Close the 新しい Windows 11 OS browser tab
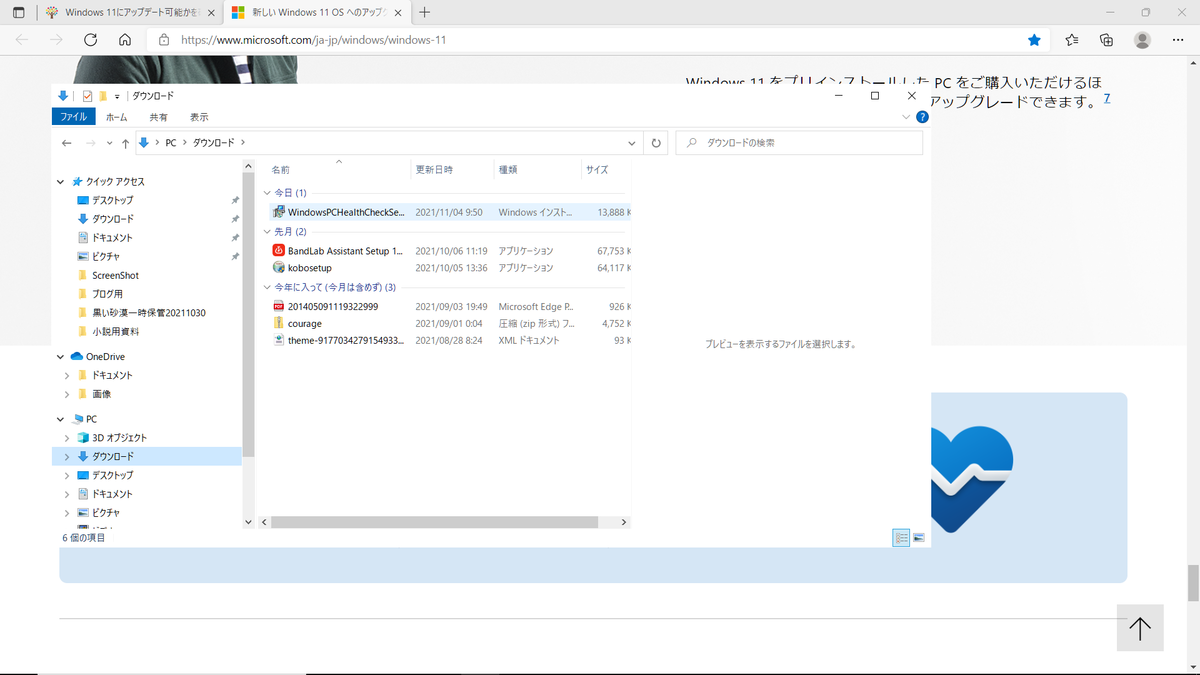 (398, 13)
